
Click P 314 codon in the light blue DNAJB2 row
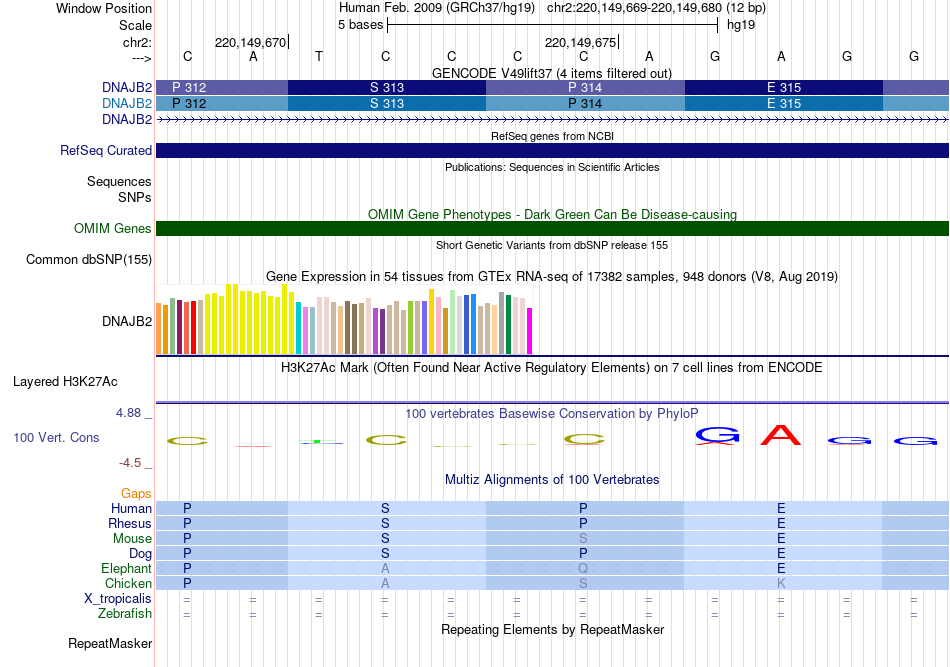point(585,104)
